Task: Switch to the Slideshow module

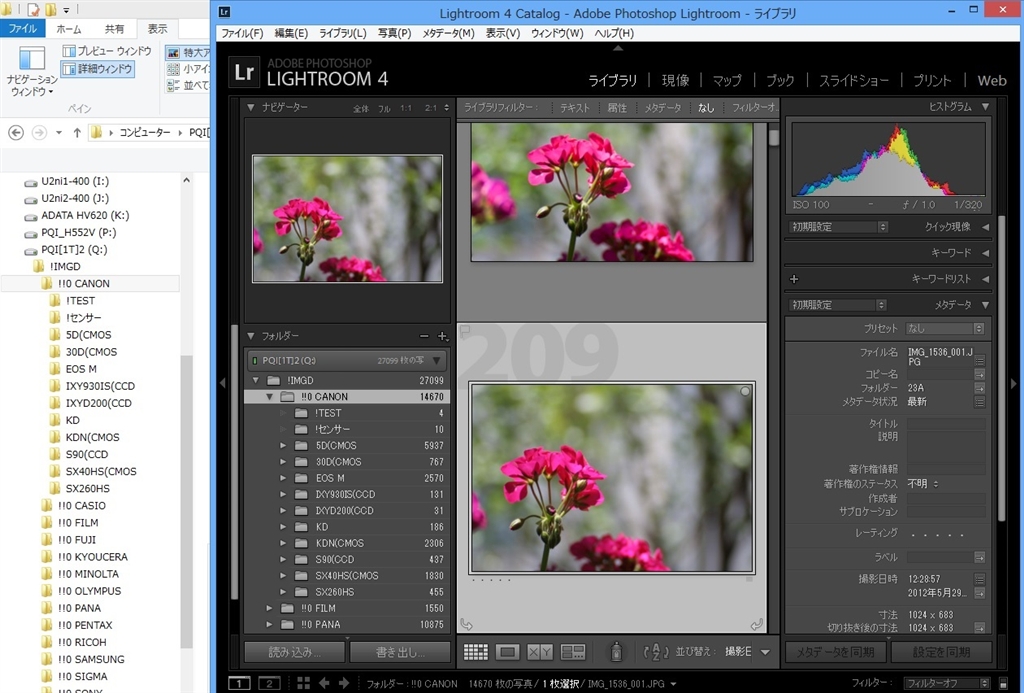Action: 854,80
